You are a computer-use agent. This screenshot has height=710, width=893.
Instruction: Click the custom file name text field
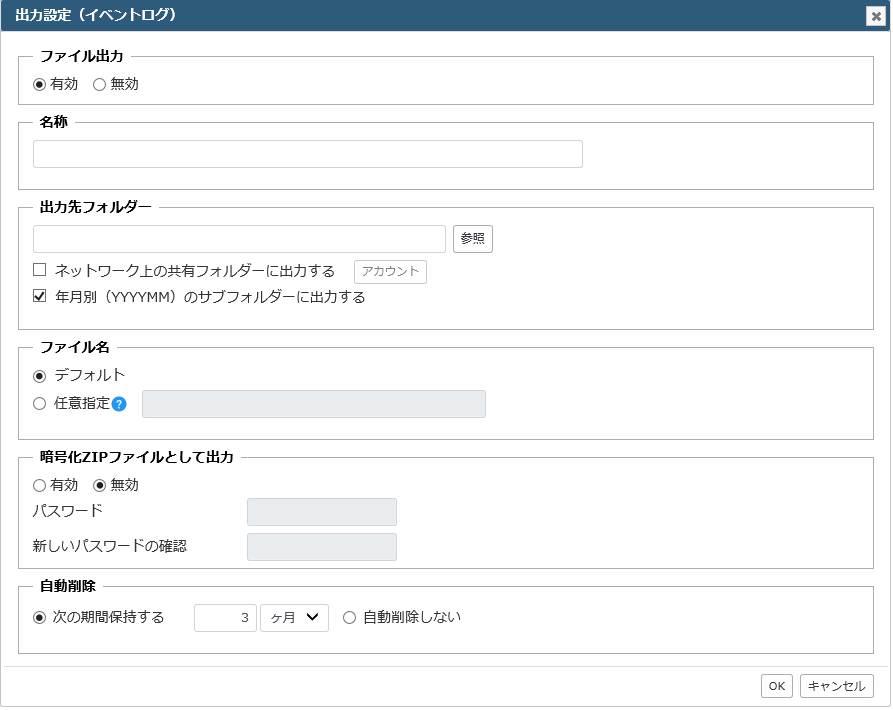pos(314,404)
